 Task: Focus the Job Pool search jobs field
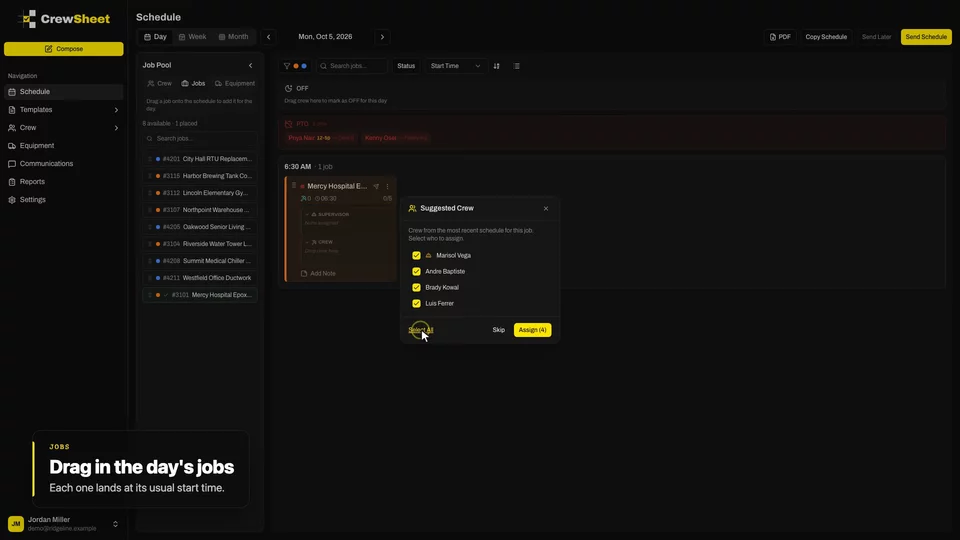[200, 138]
